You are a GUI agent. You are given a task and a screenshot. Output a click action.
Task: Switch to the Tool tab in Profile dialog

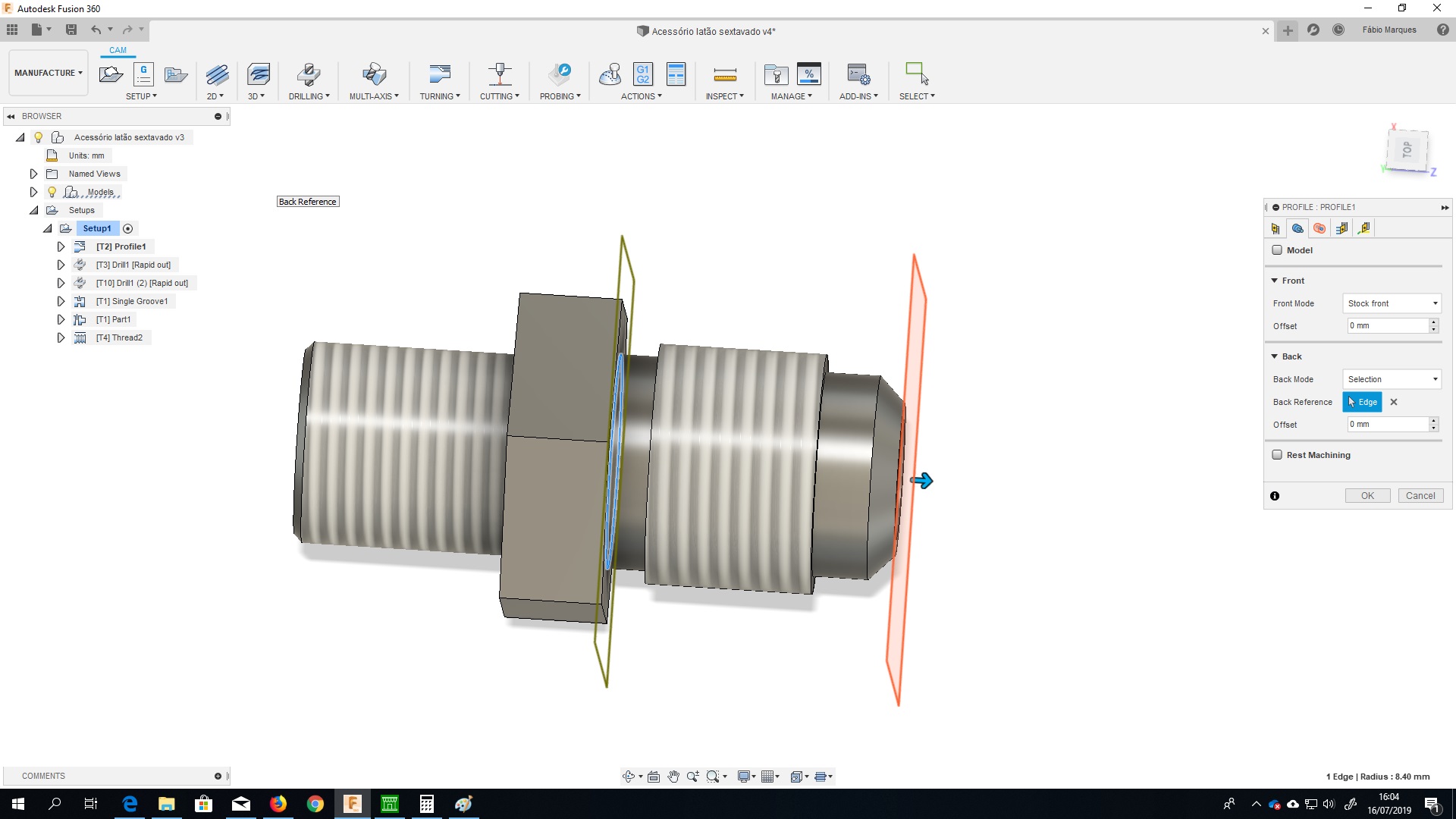click(1276, 227)
